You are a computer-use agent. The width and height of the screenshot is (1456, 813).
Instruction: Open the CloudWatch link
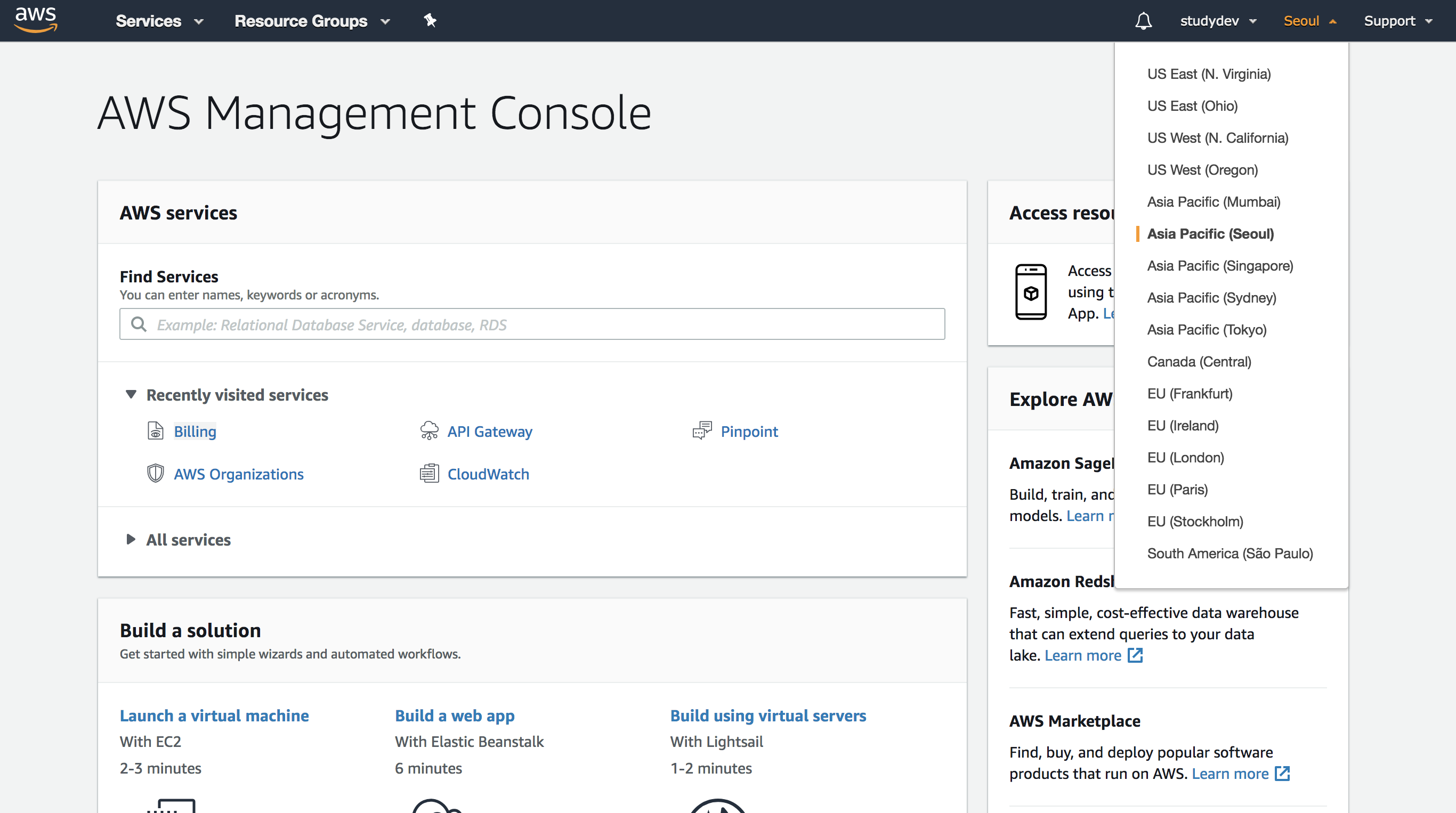click(488, 474)
